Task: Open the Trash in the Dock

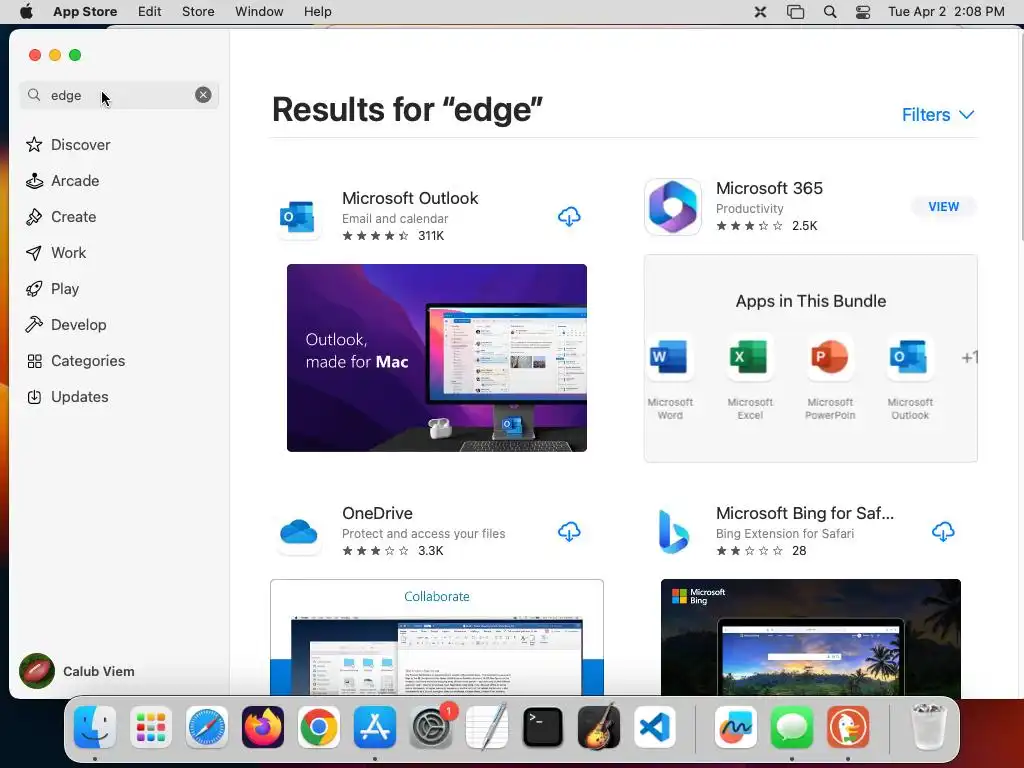Action: click(928, 727)
